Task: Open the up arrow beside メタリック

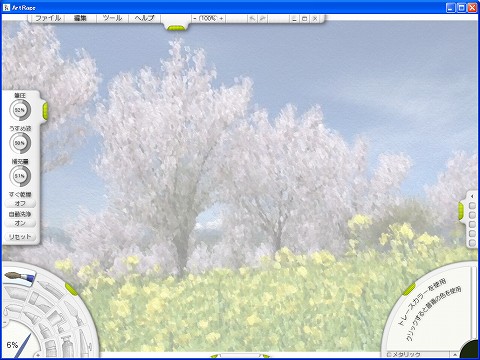Action: point(455,354)
